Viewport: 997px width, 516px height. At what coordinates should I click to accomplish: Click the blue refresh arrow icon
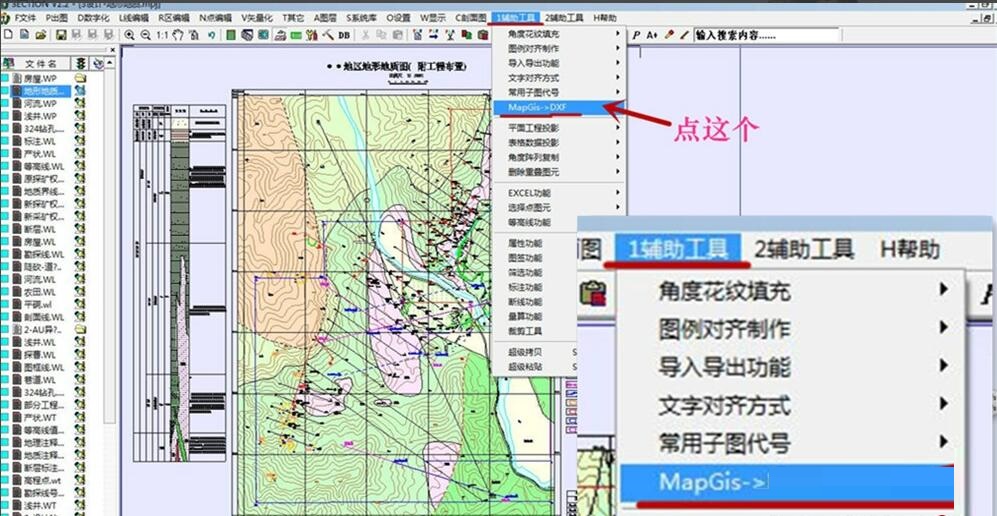(212, 35)
